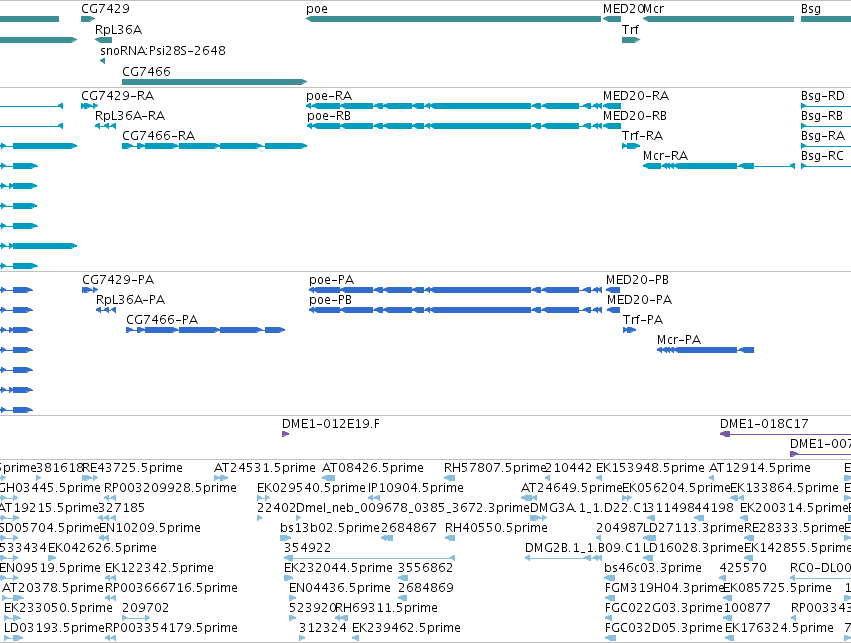Viewport: 851px width, 643px height.
Task: Select the poe-RB transcript glyph
Action: pos(455,126)
